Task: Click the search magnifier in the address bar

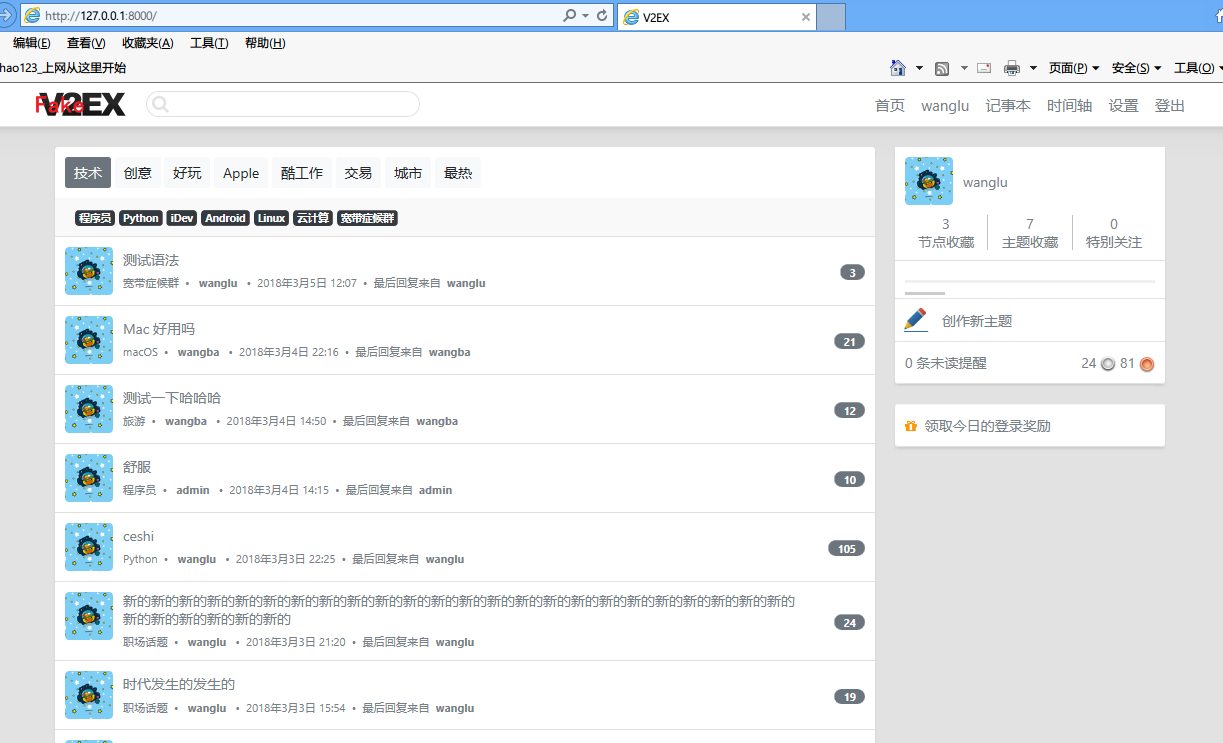Action: (569, 16)
